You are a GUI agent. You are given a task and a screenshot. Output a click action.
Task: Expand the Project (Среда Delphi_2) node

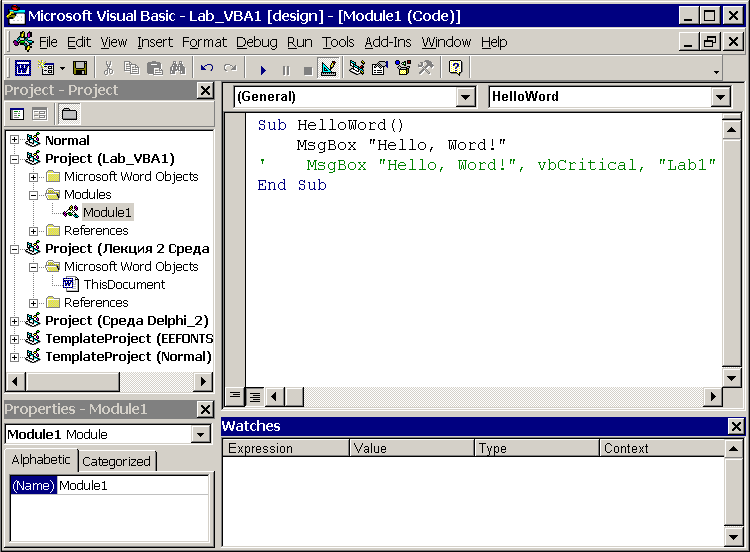click(14, 321)
